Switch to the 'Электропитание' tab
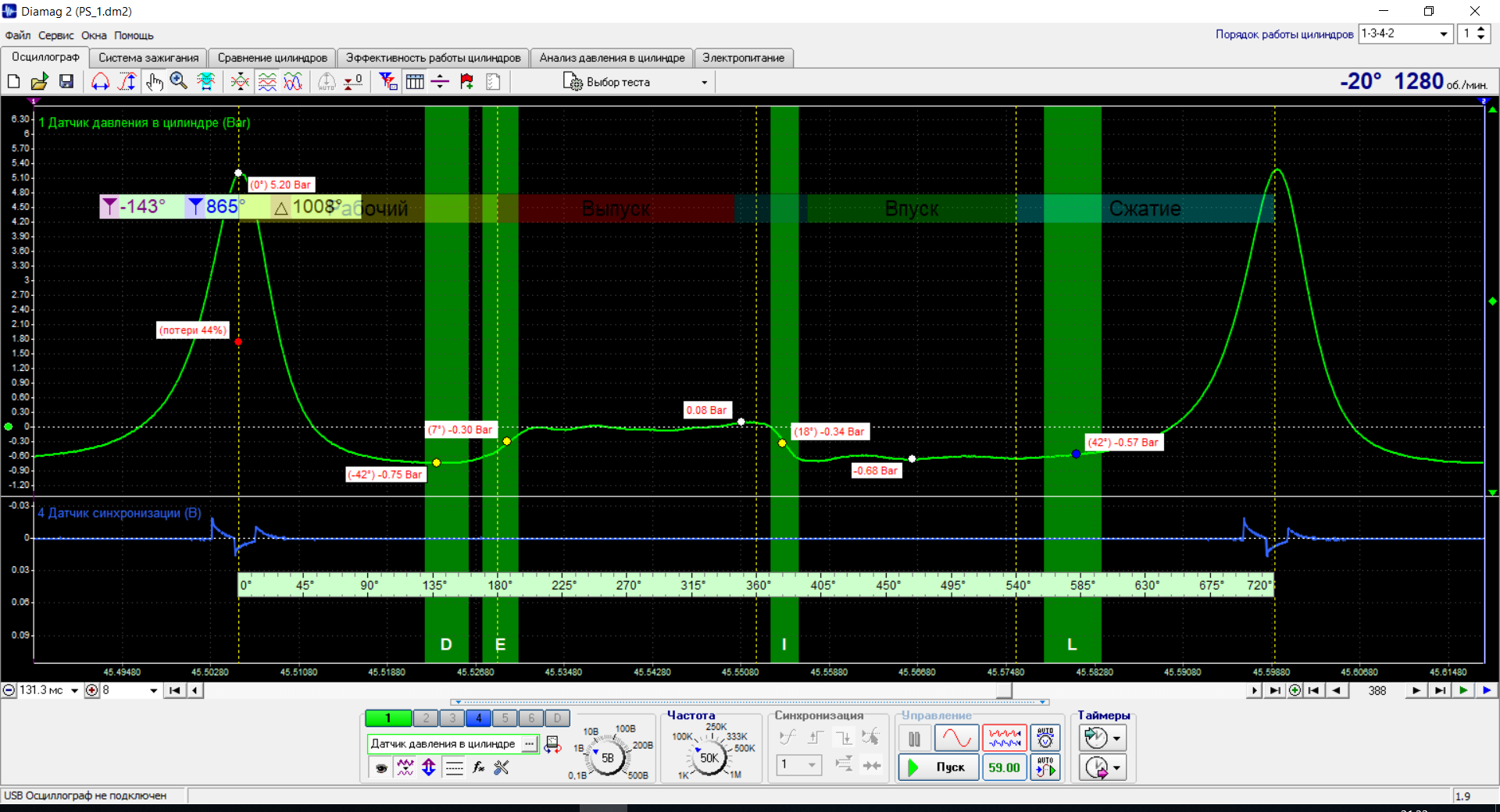Viewport: 1500px width, 812px height. pyautogui.click(x=743, y=58)
